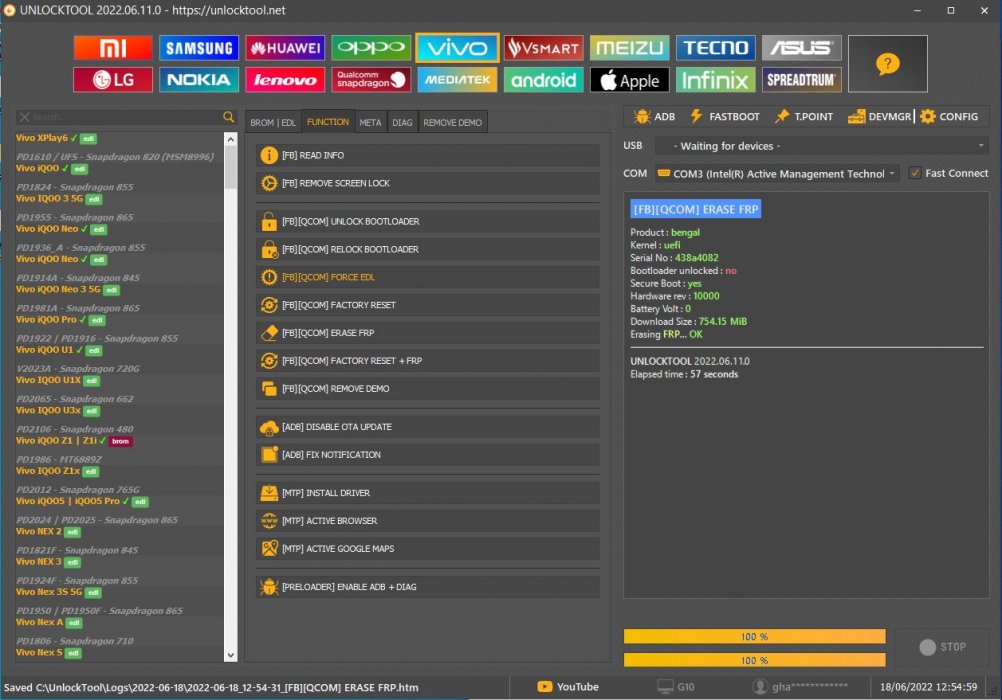Open the Huawei brand section

[285, 48]
